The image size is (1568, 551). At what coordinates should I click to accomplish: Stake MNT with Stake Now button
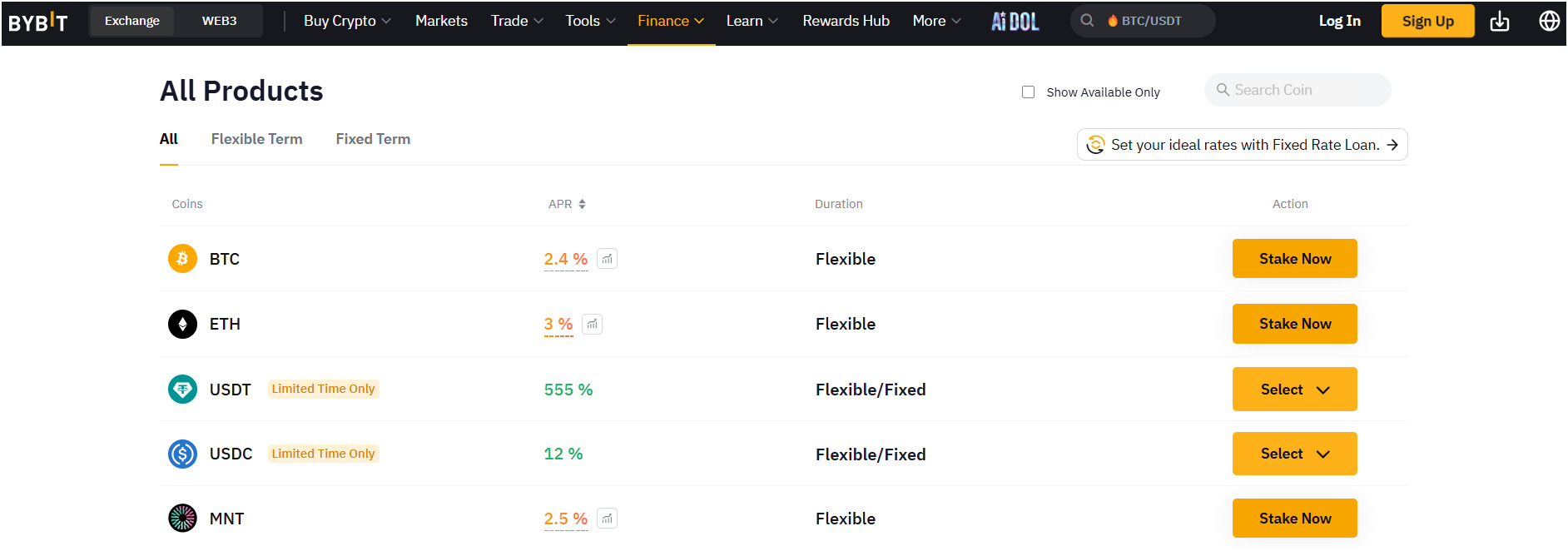pyautogui.click(x=1294, y=519)
